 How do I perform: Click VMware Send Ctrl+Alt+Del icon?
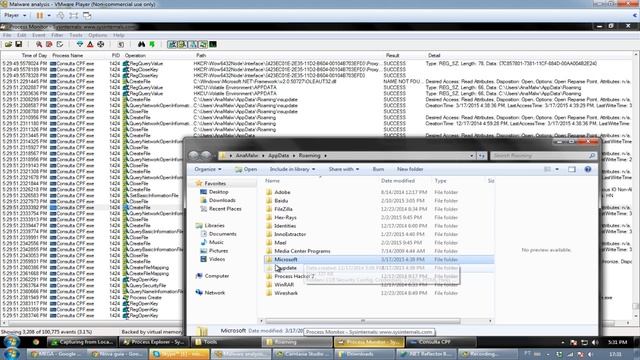point(60,16)
